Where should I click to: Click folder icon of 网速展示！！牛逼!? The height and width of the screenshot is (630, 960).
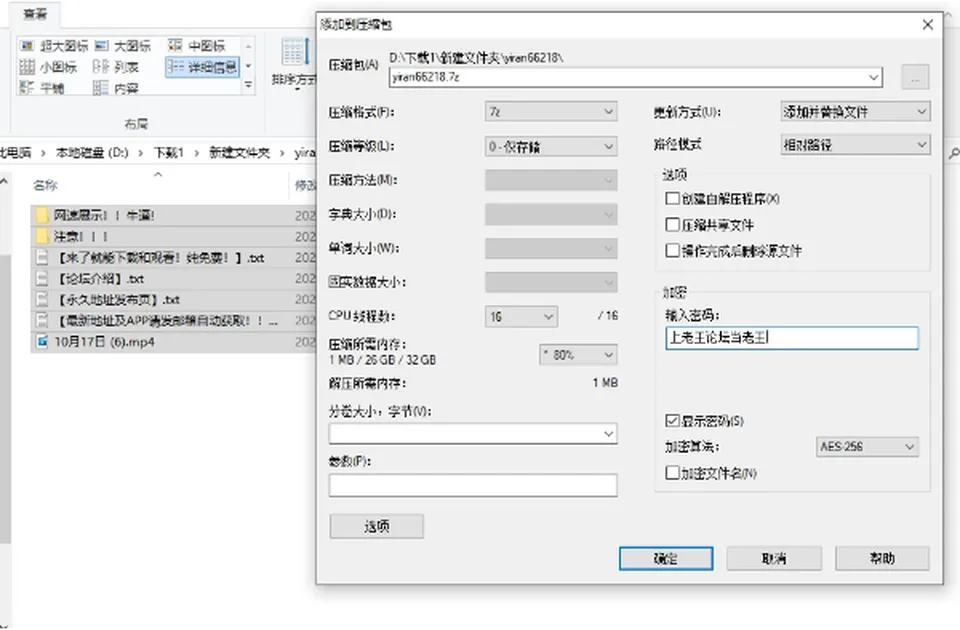(42, 215)
